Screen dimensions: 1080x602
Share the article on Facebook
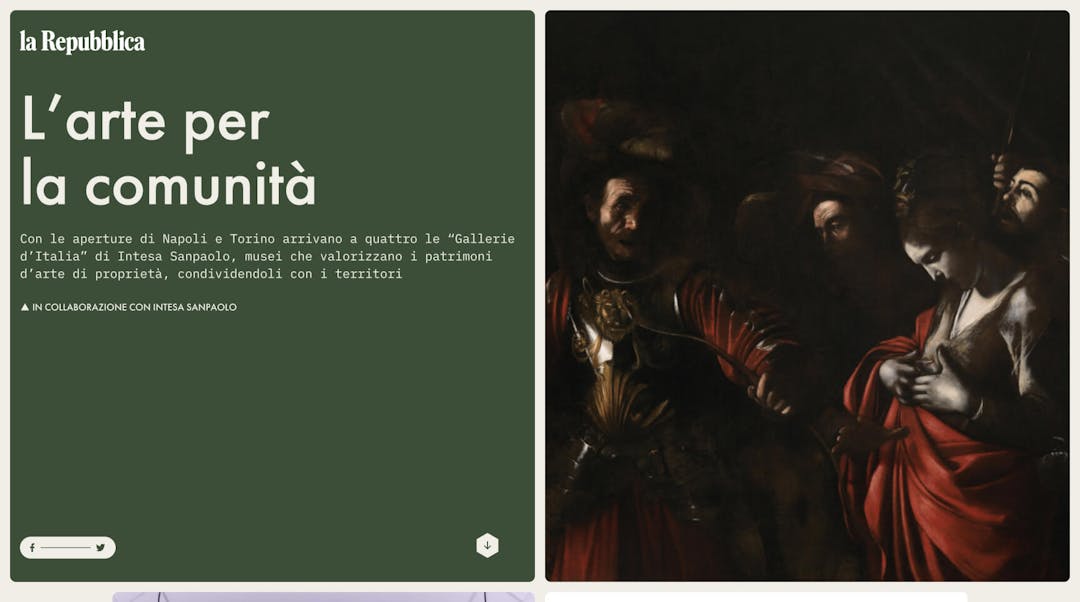click(x=32, y=548)
